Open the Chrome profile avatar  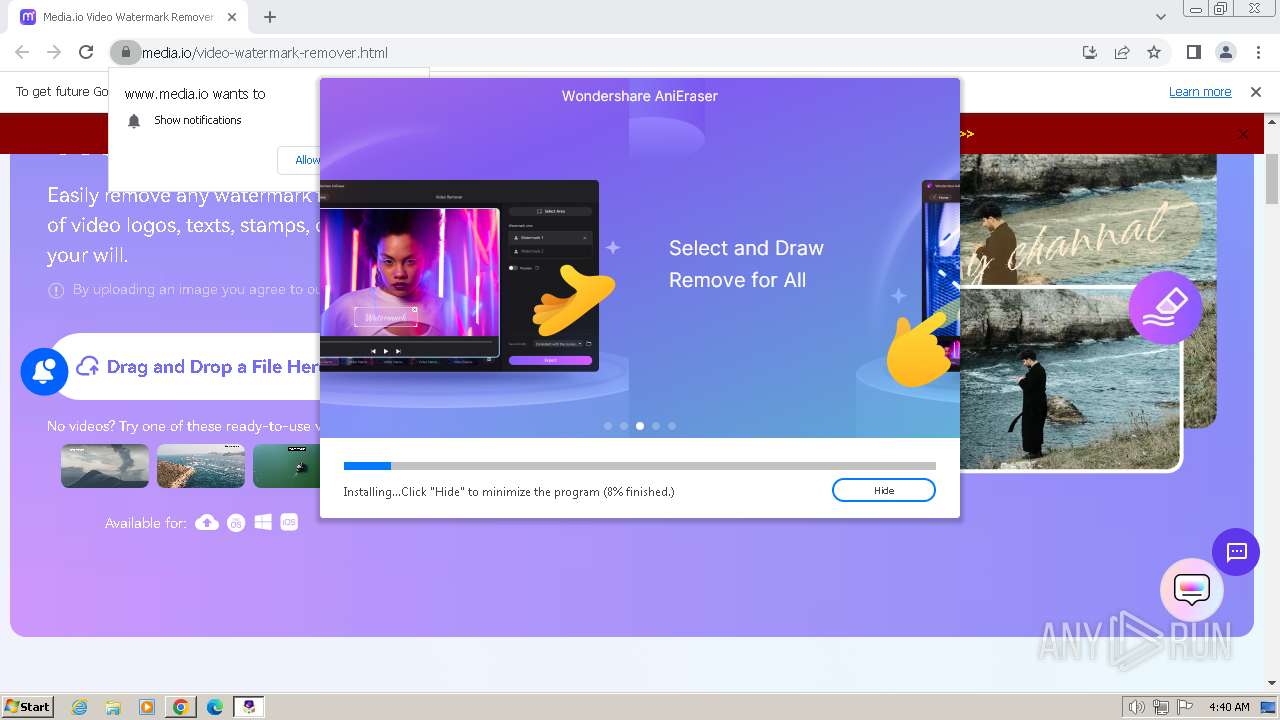(x=1226, y=52)
